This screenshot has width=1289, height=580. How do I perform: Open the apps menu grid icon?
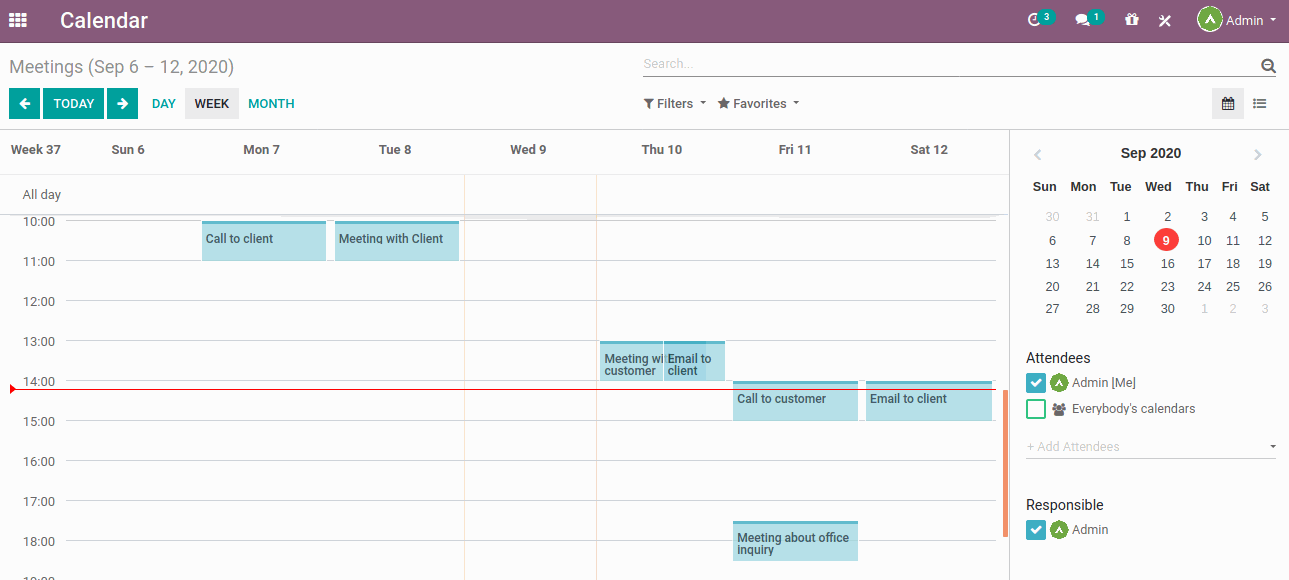pyautogui.click(x=18, y=20)
